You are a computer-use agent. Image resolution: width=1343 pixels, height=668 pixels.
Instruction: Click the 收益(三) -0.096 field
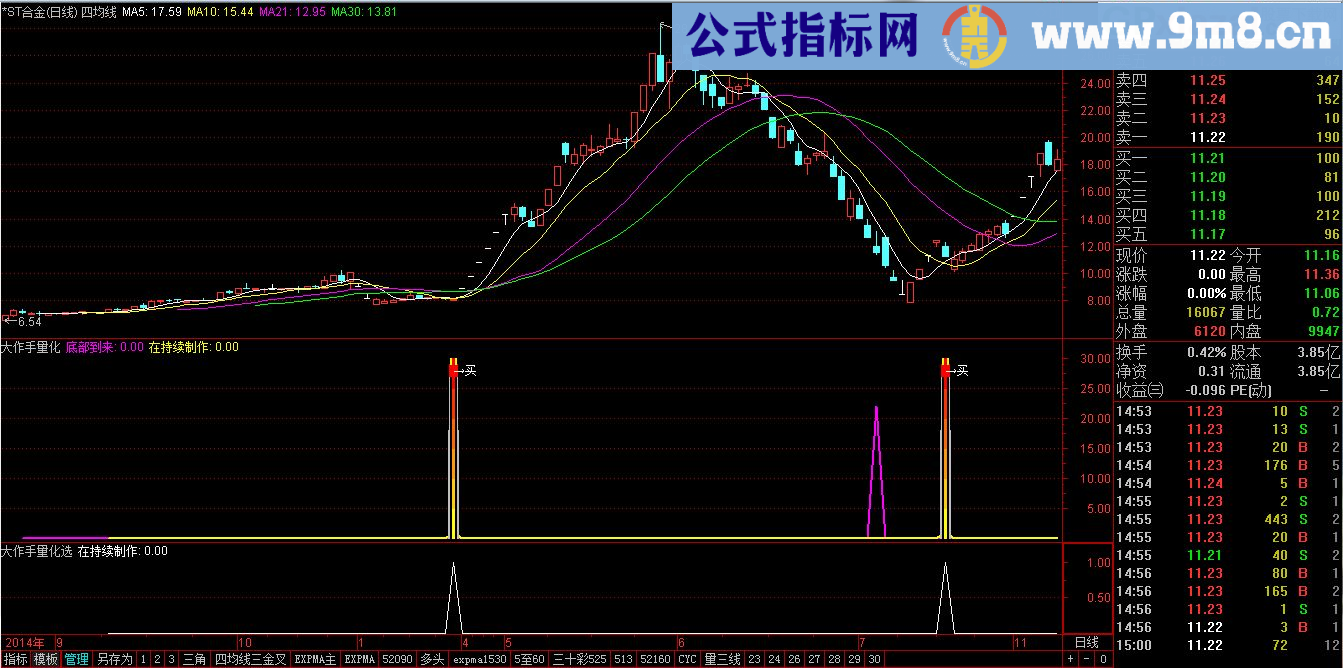[x=1171, y=390]
